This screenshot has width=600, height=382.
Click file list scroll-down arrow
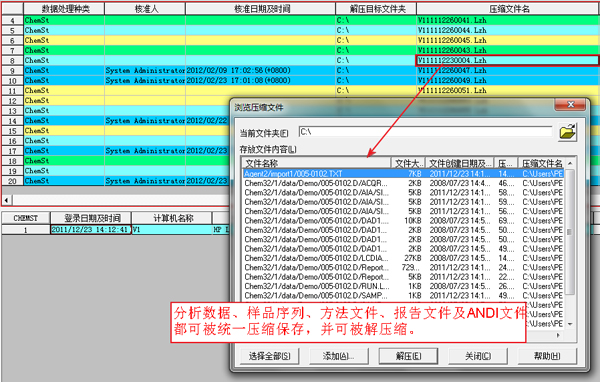coord(570,324)
